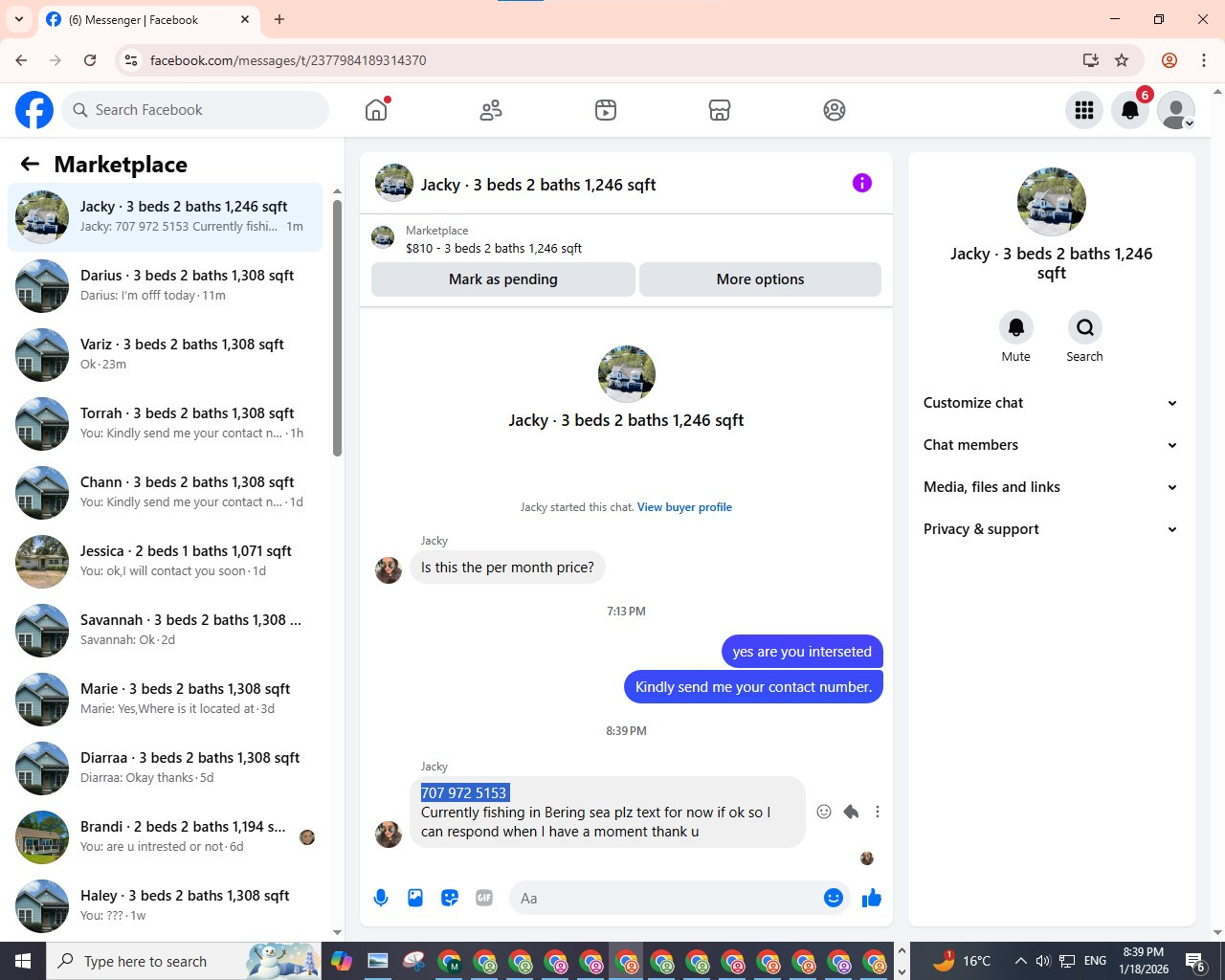Screen dimensions: 1225x980
Task: Open the Windows Start menu
Action: [x=23, y=961]
